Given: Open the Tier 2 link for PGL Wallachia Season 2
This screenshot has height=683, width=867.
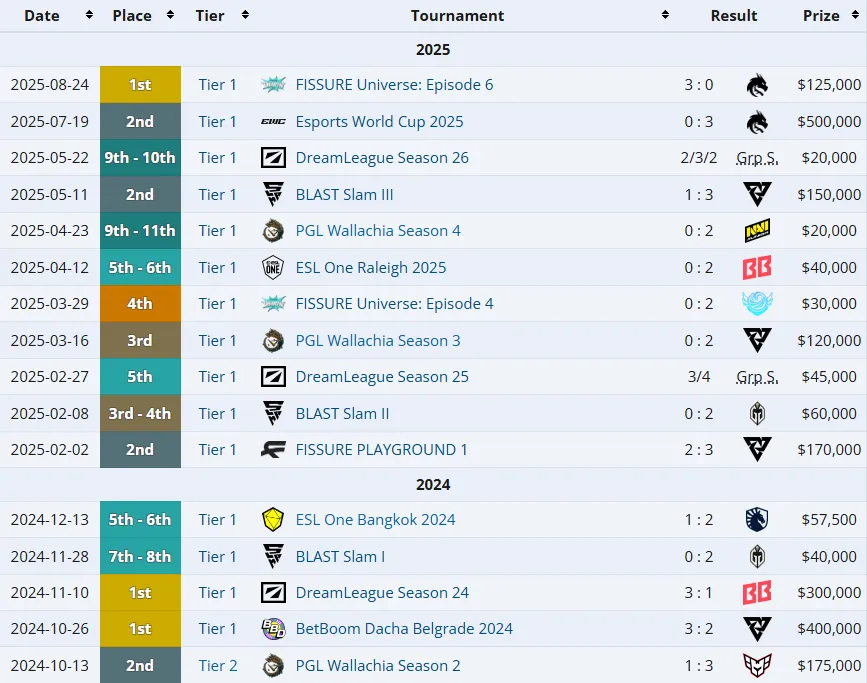Looking at the screenshot, I should pos(218,665).
